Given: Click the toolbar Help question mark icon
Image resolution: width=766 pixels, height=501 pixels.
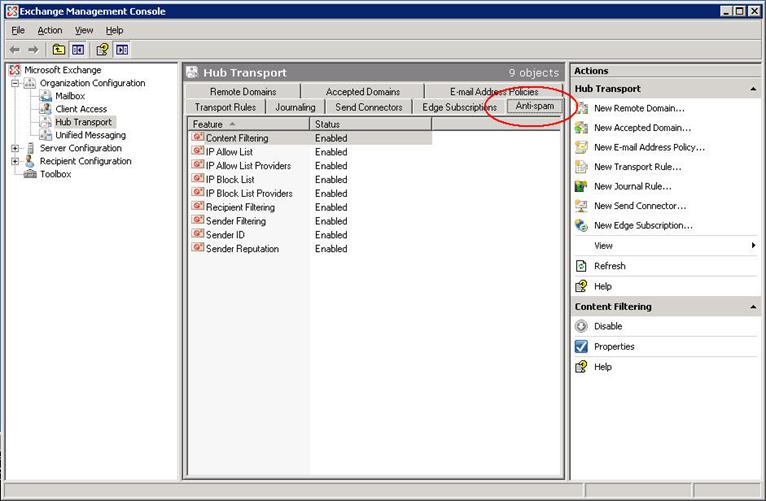Looking at the screenshot, I should point(102,49).
